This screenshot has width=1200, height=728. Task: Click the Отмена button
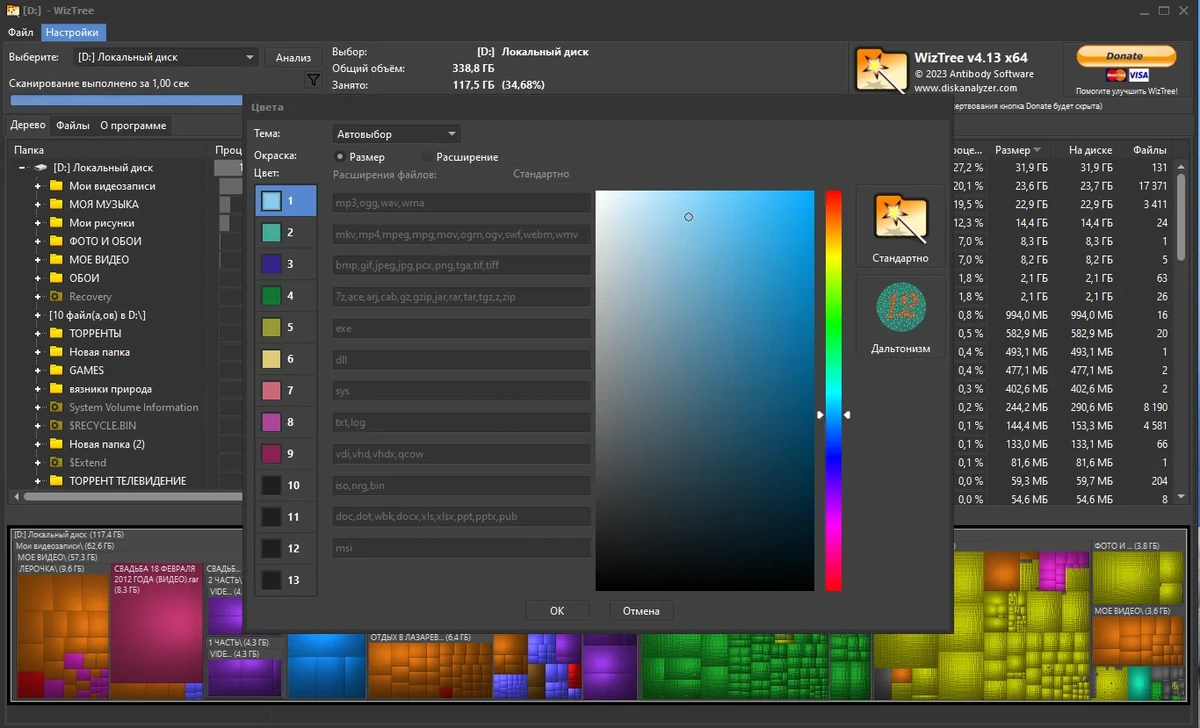641,610
